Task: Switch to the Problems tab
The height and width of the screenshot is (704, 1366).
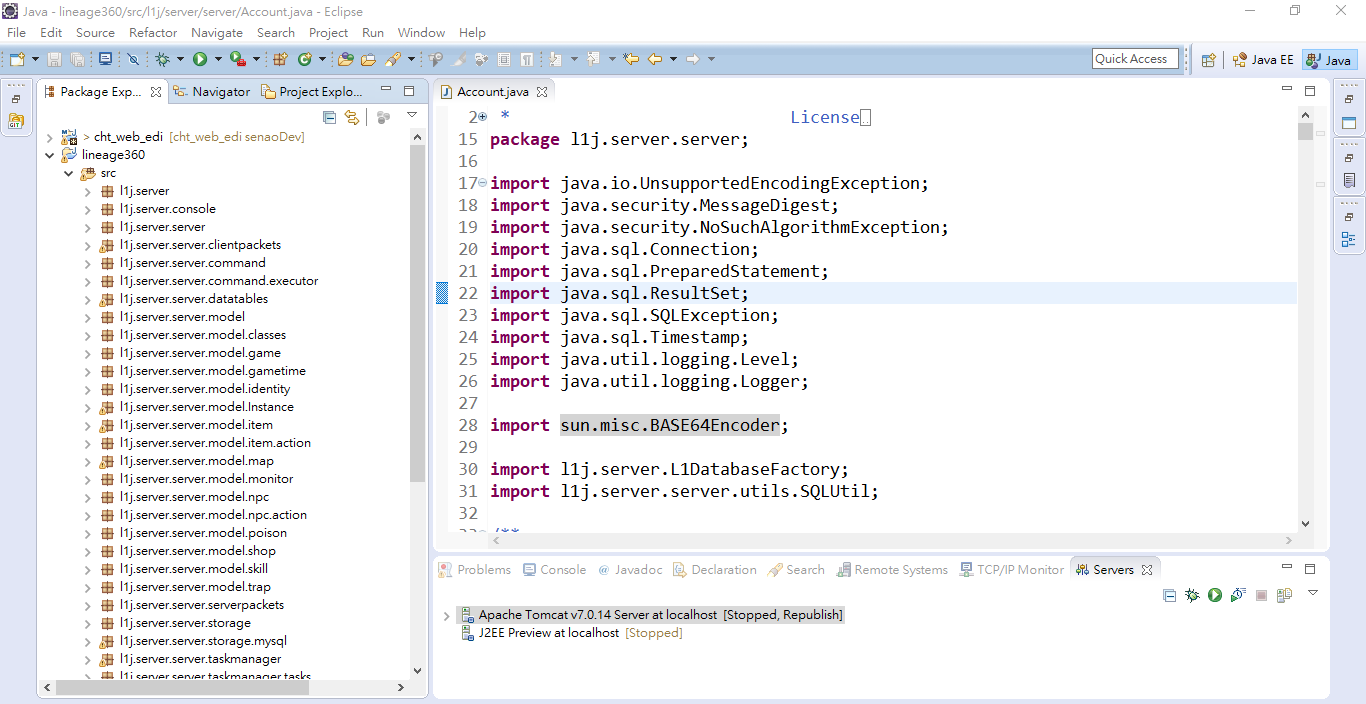Action: point(475,570)
